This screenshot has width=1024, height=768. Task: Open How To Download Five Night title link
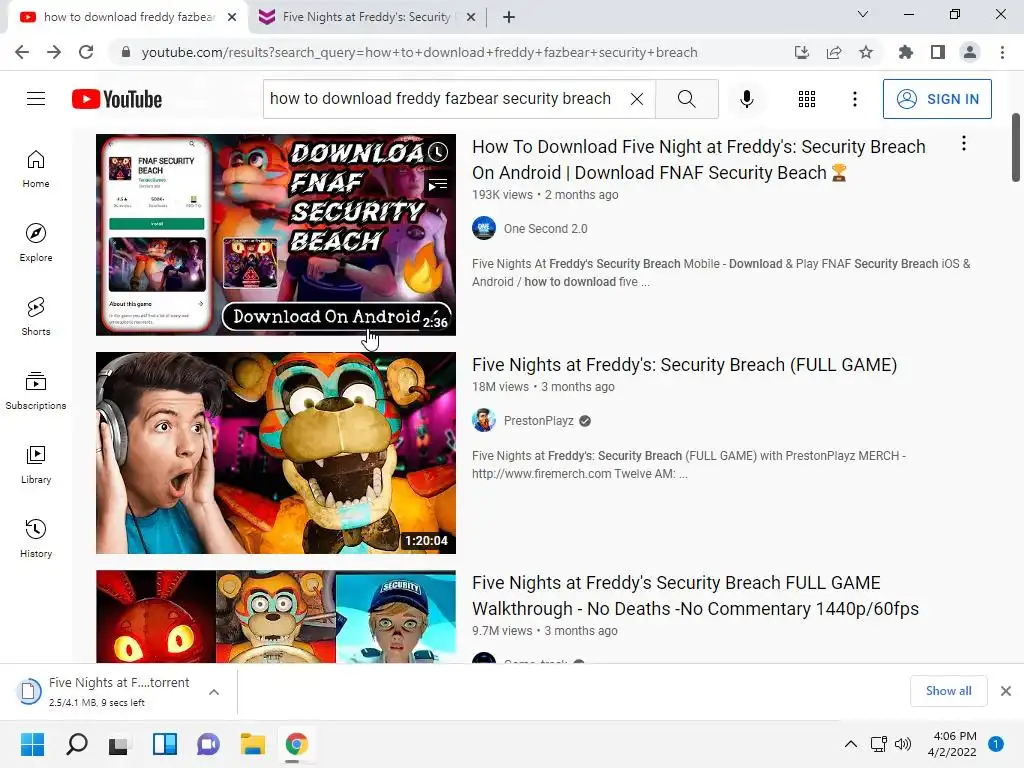pyautogui.click(x=699, y=159)
